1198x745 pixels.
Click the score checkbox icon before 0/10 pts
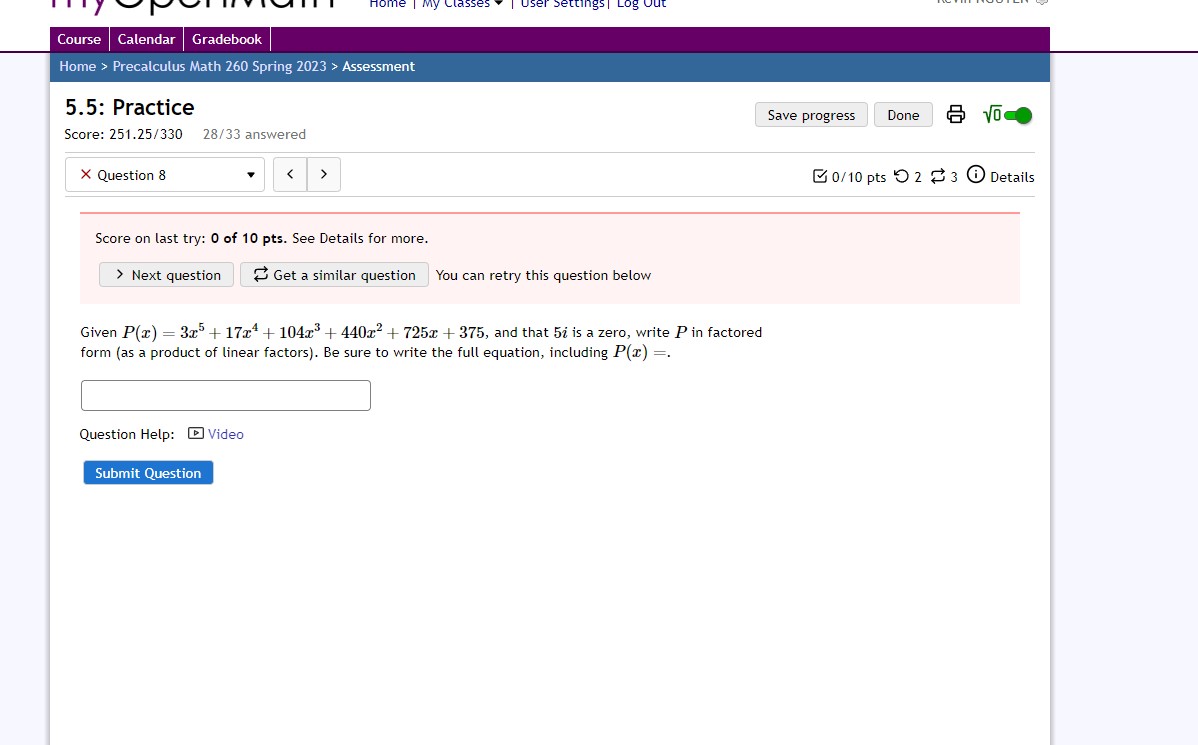point(820,176)
